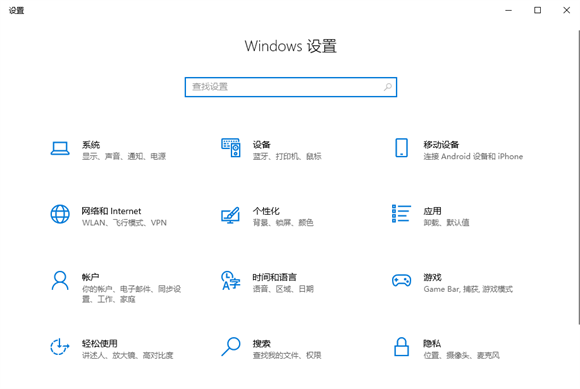
Task: Click the text 查找我的文件、权限
Action: click(x=287, y=355)
